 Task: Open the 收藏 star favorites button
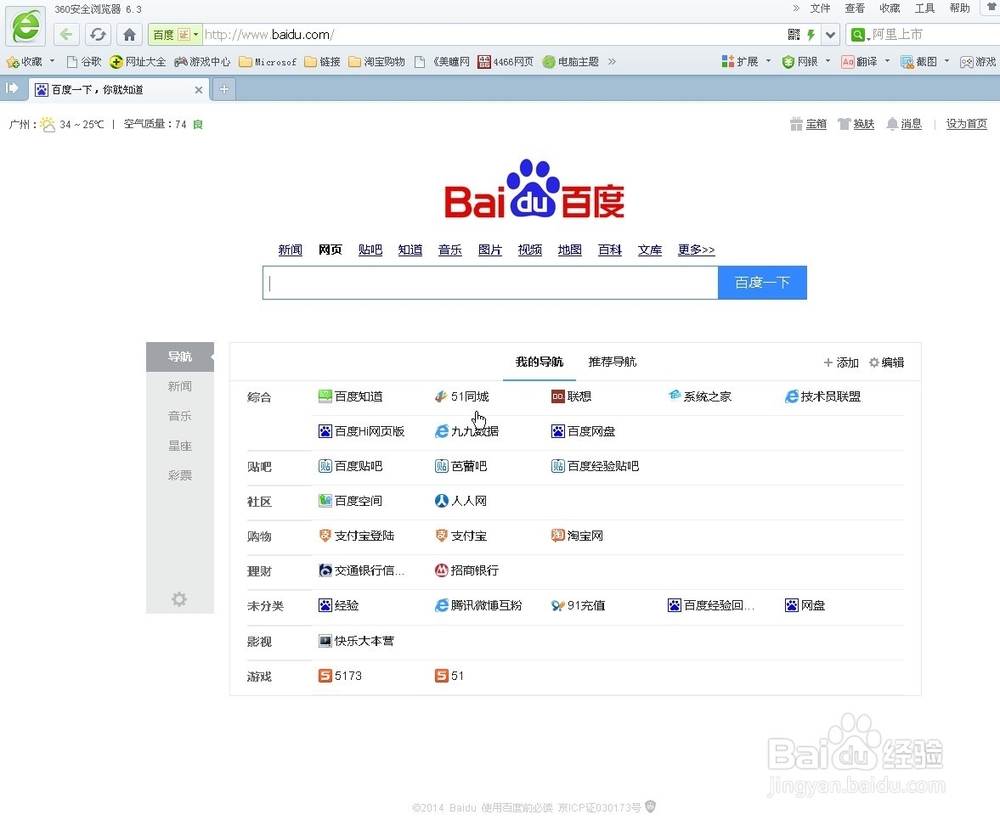pos(24,62)
